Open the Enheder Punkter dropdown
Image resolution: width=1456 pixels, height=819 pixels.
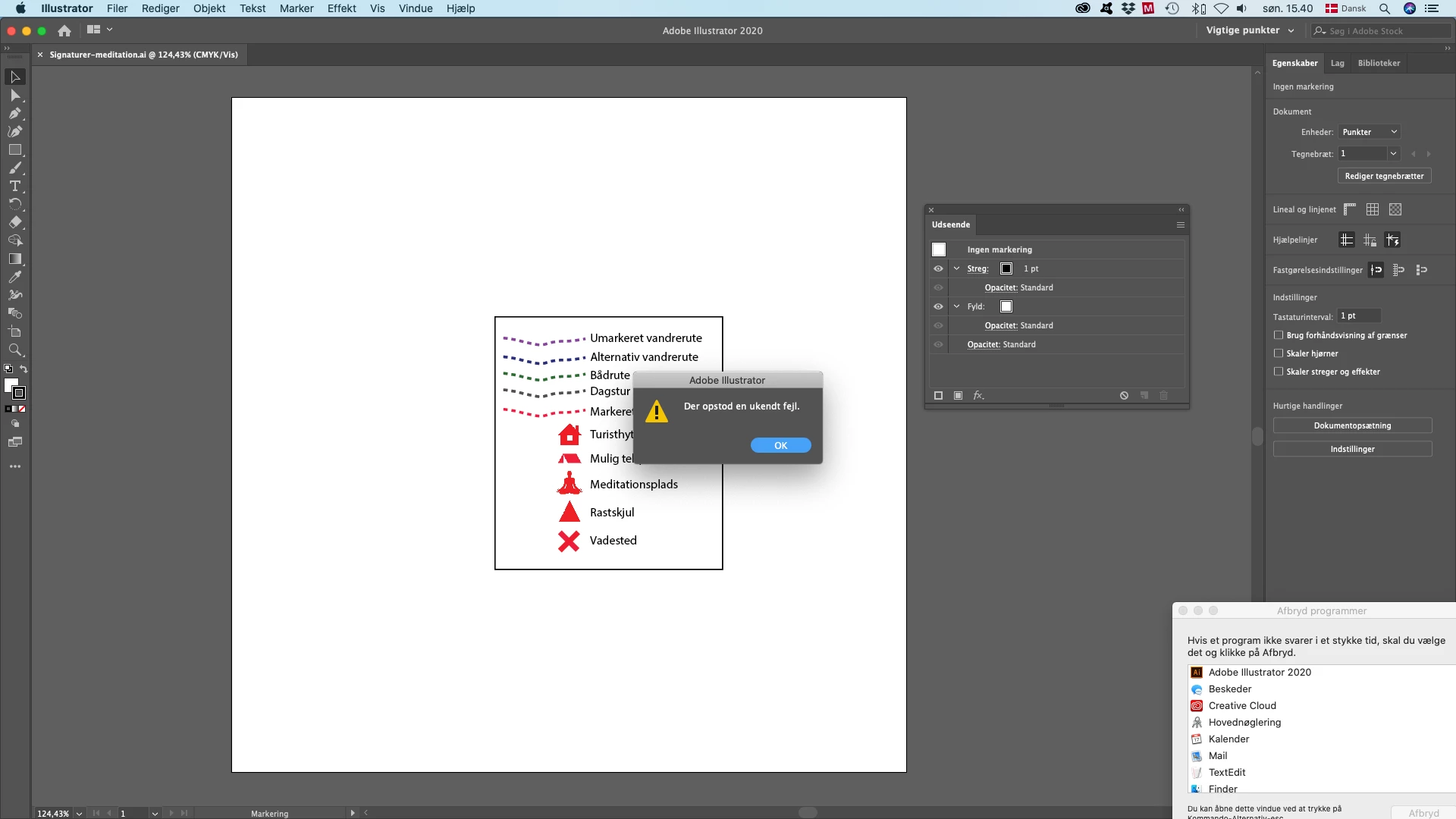[1369, 132]
